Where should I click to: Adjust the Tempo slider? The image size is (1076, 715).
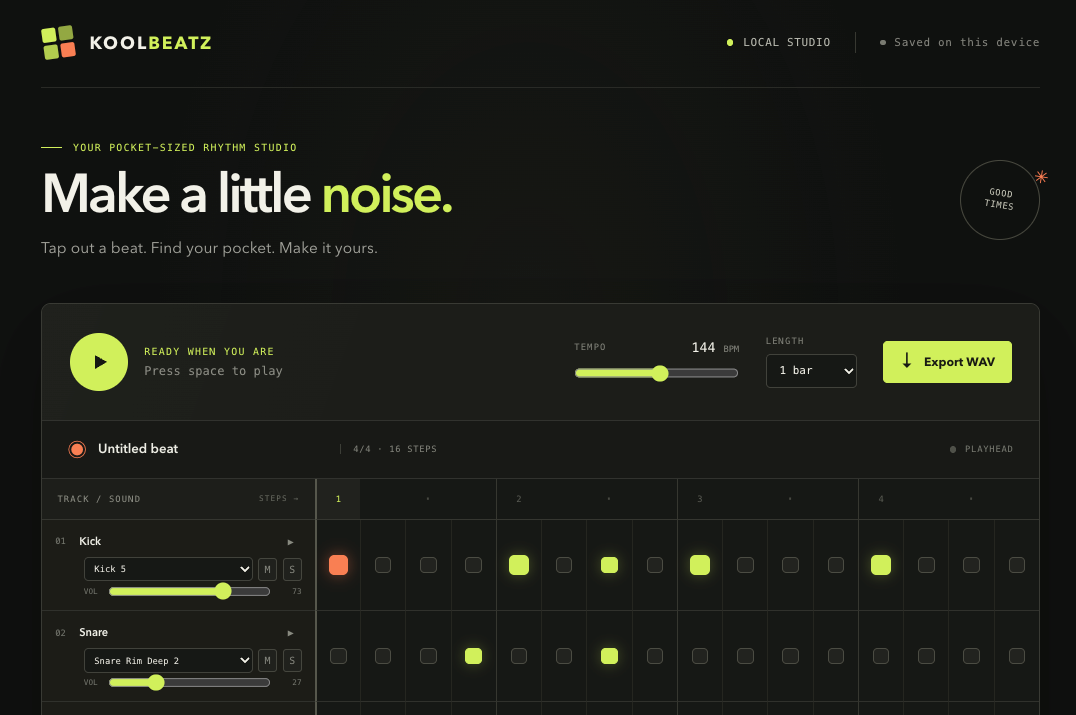656,373
